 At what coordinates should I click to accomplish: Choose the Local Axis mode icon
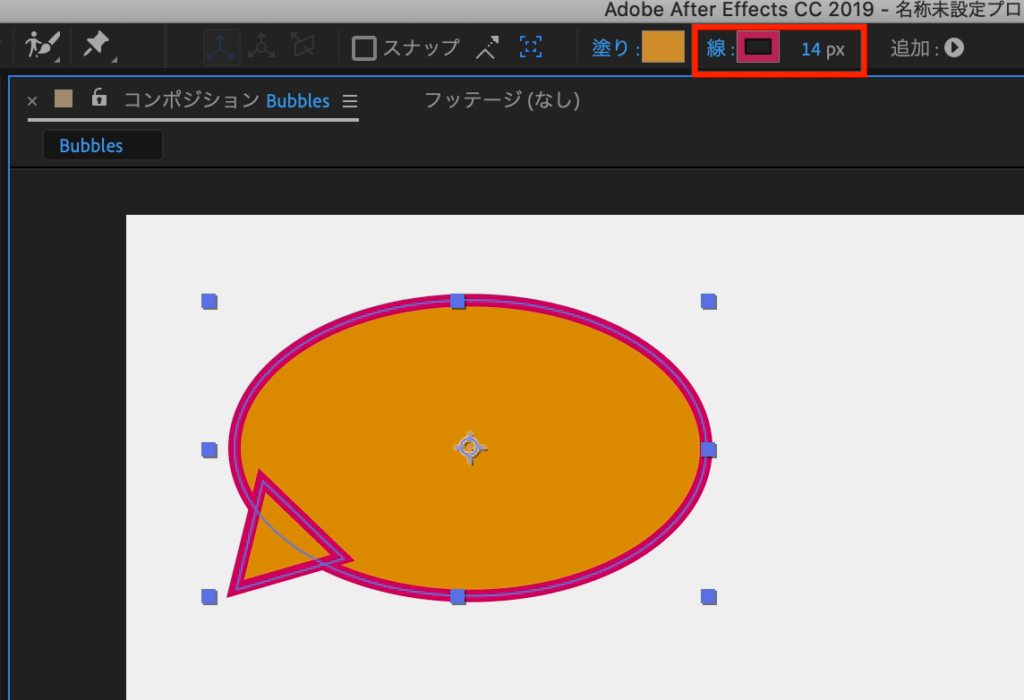[x=220, y=47]
